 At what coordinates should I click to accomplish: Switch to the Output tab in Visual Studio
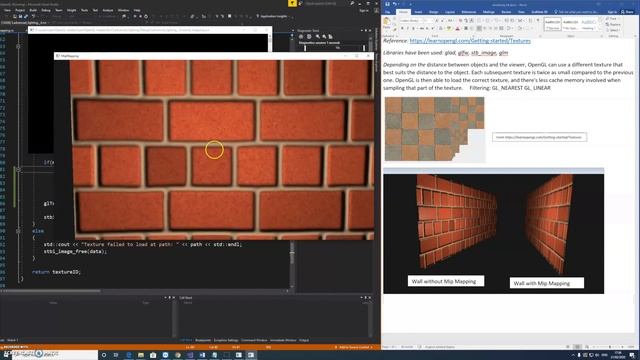(304, 340)
